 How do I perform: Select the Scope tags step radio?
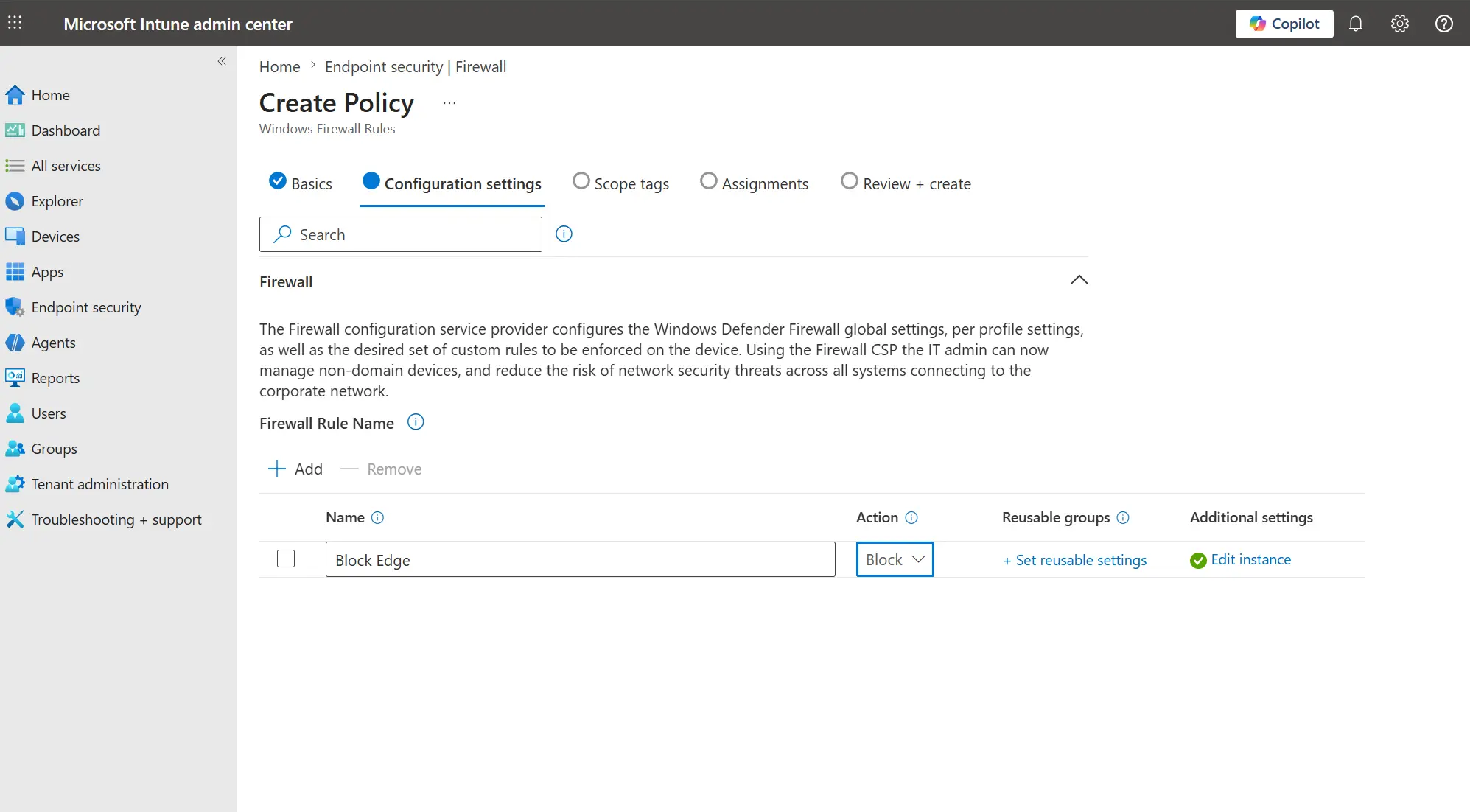coord(582,181)
